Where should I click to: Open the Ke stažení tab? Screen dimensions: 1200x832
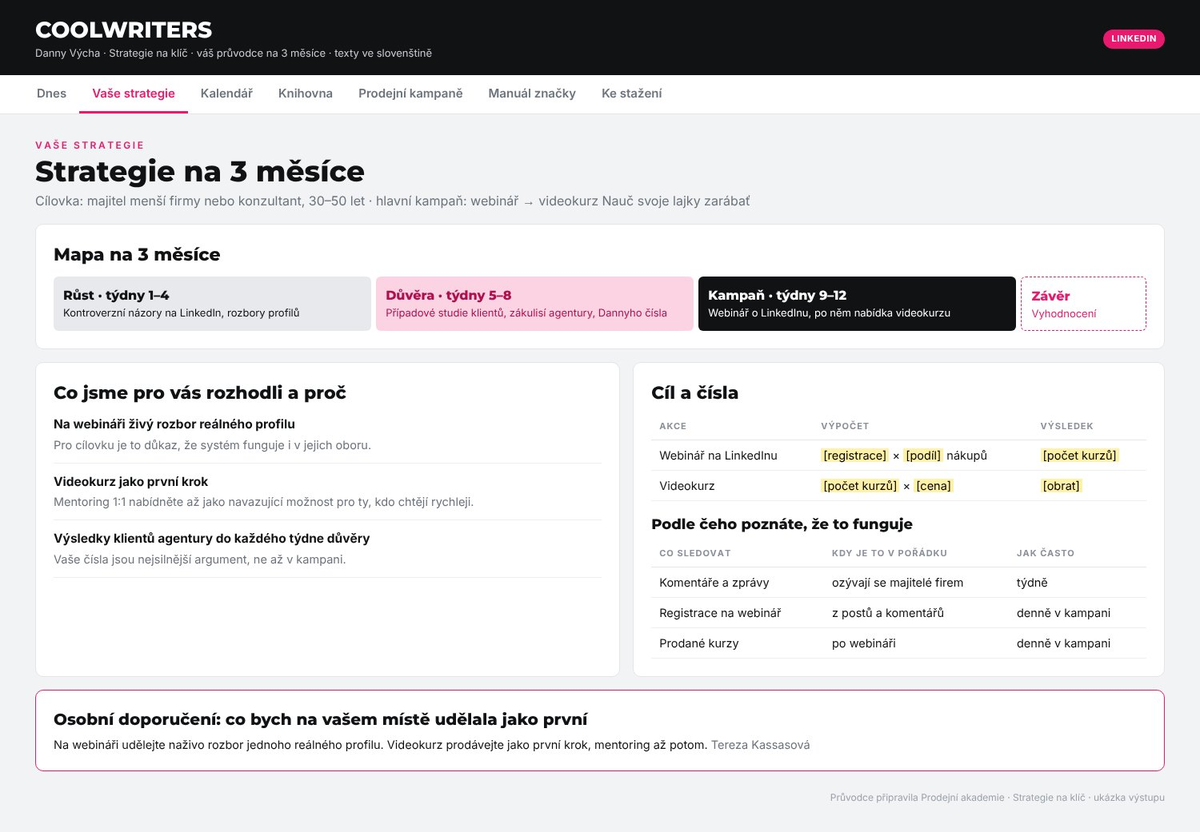[x=631, y=93]
